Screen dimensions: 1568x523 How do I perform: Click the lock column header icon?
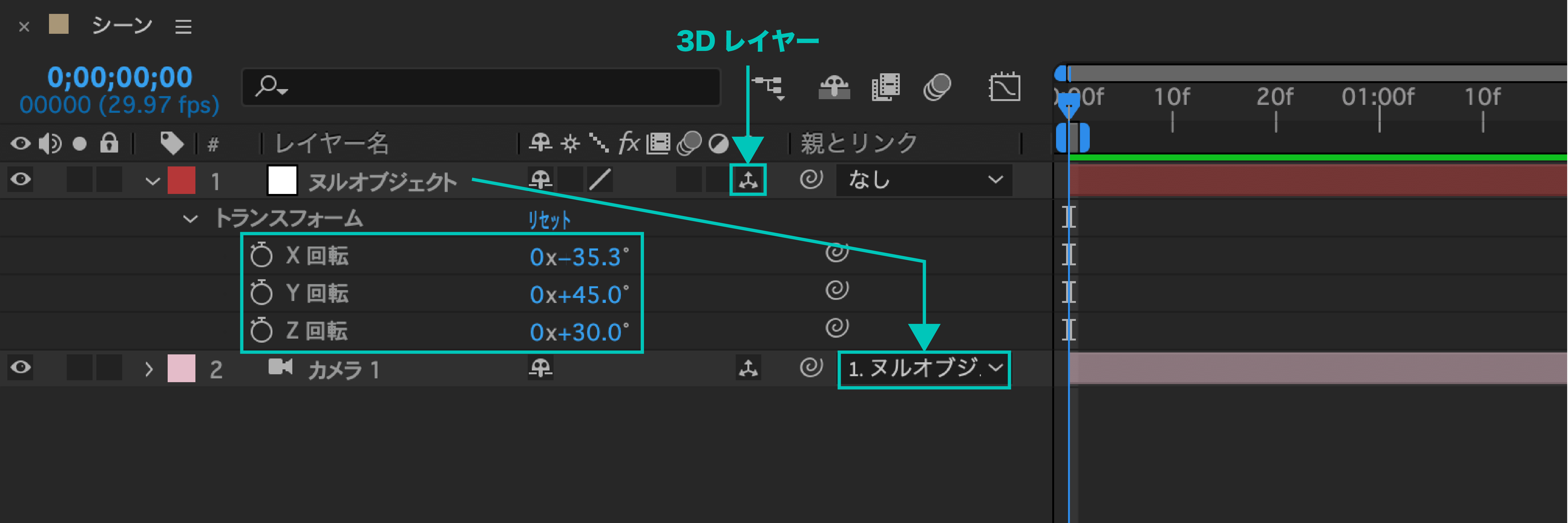109,143
